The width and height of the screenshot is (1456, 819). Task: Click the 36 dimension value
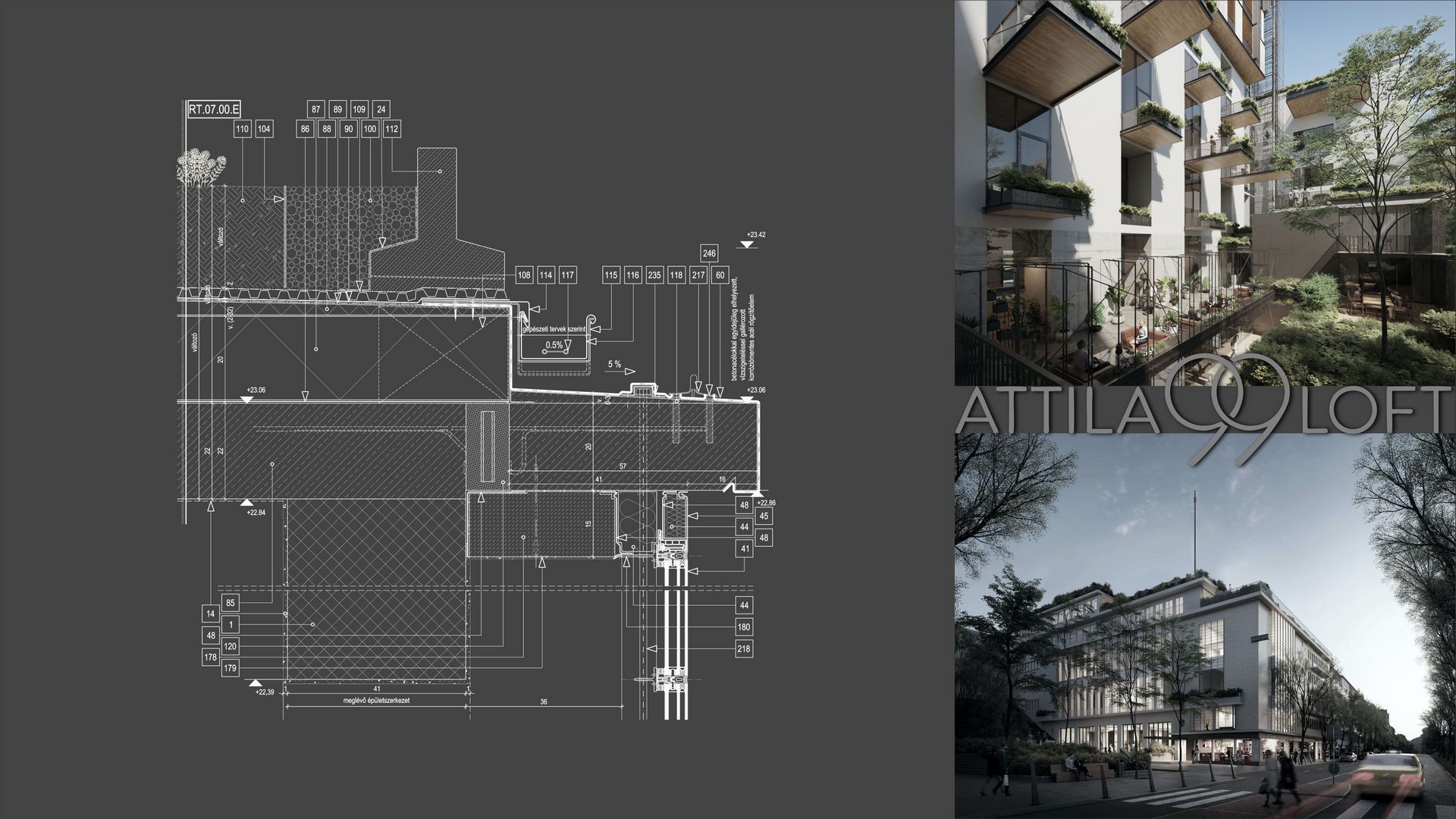(x=544, y=702)
